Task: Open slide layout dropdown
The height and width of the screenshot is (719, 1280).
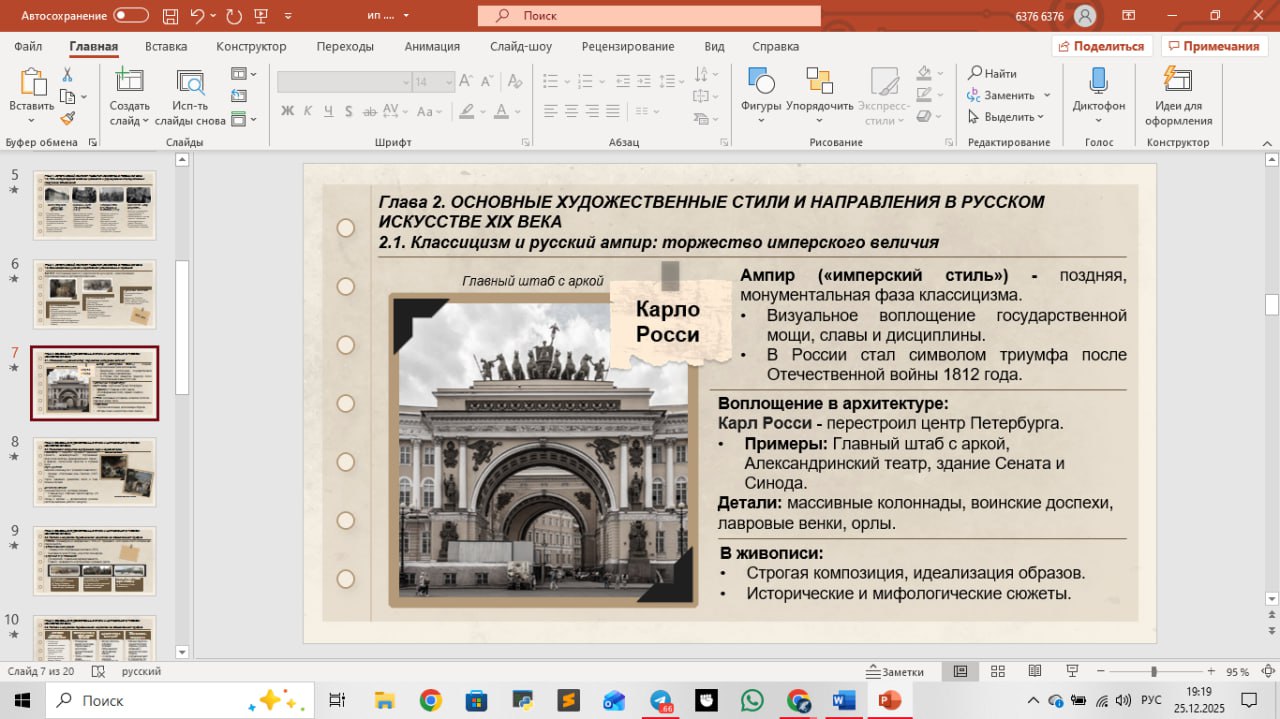Action: click(x=243, y=74)
